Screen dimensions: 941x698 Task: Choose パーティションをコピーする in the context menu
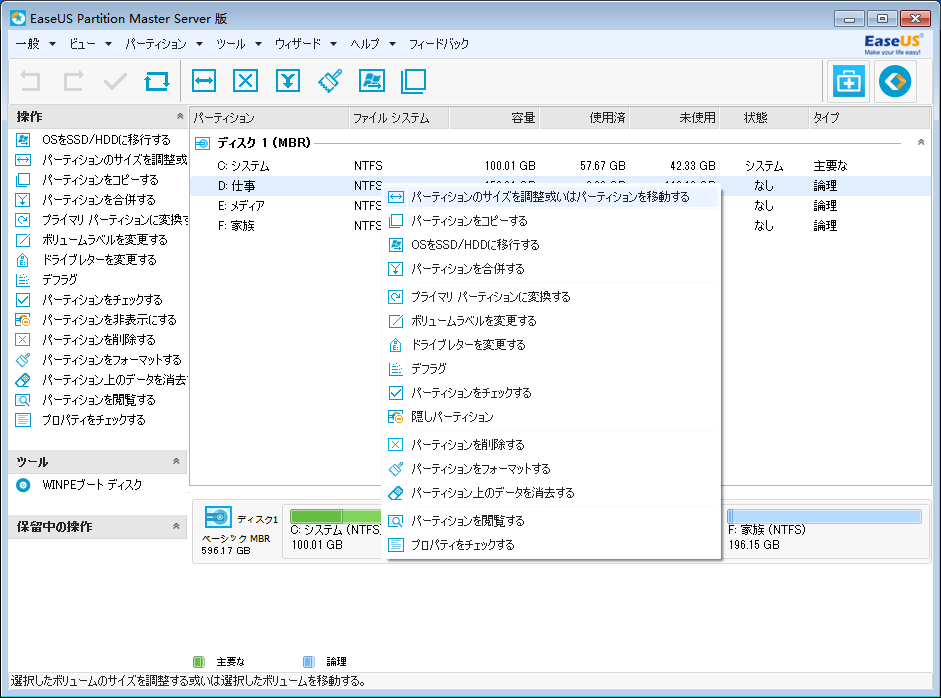pos(551,221)
